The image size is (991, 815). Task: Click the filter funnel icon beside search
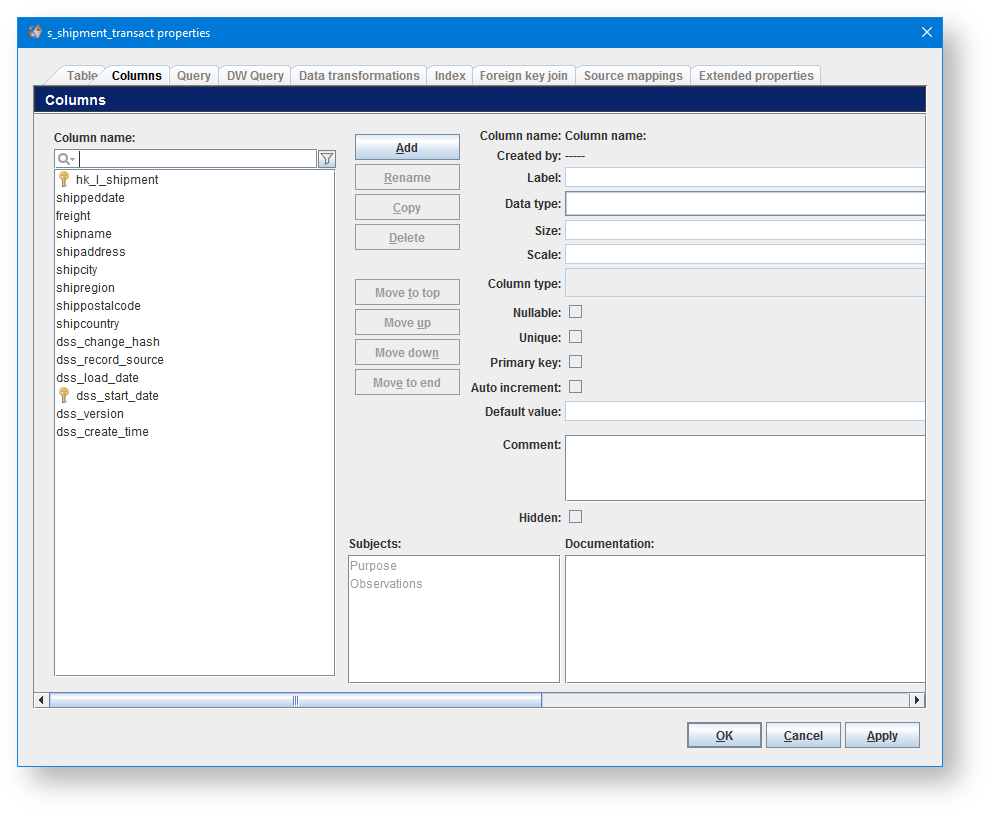(x=326, y=159)
